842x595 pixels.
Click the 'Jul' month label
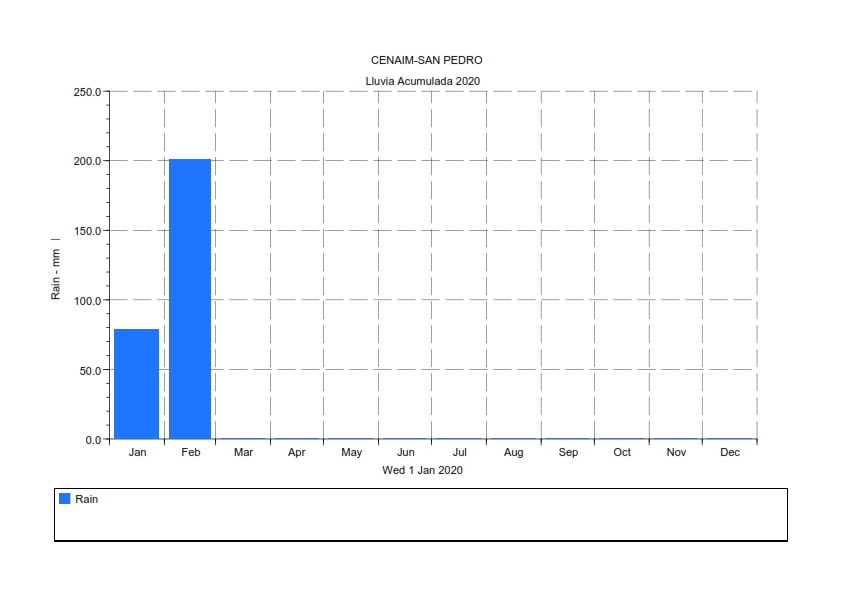(x=460, y=452)
